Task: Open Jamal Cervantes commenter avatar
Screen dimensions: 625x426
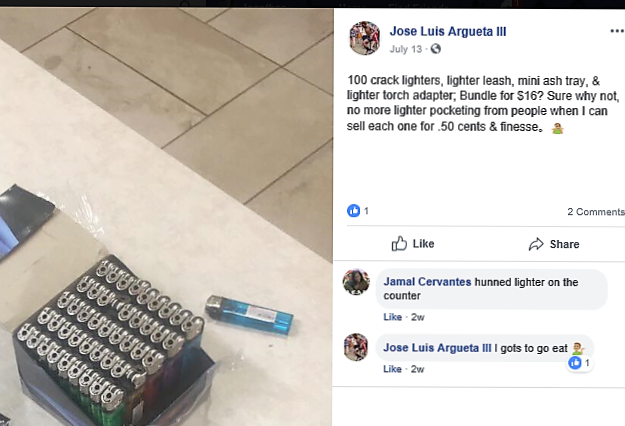Action: coord(356,282)
